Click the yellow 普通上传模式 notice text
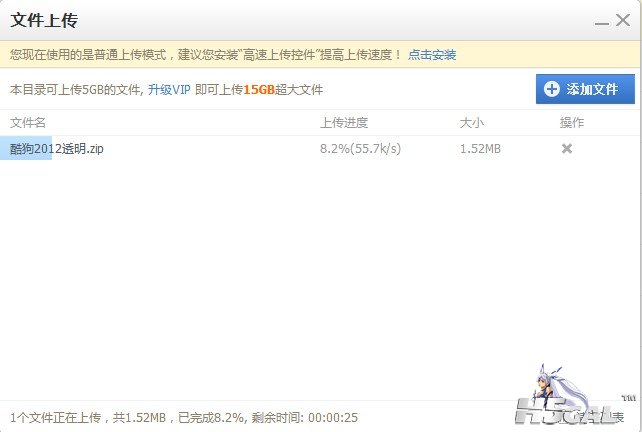The height and width of the screenshot is (432, 642). 206,54
